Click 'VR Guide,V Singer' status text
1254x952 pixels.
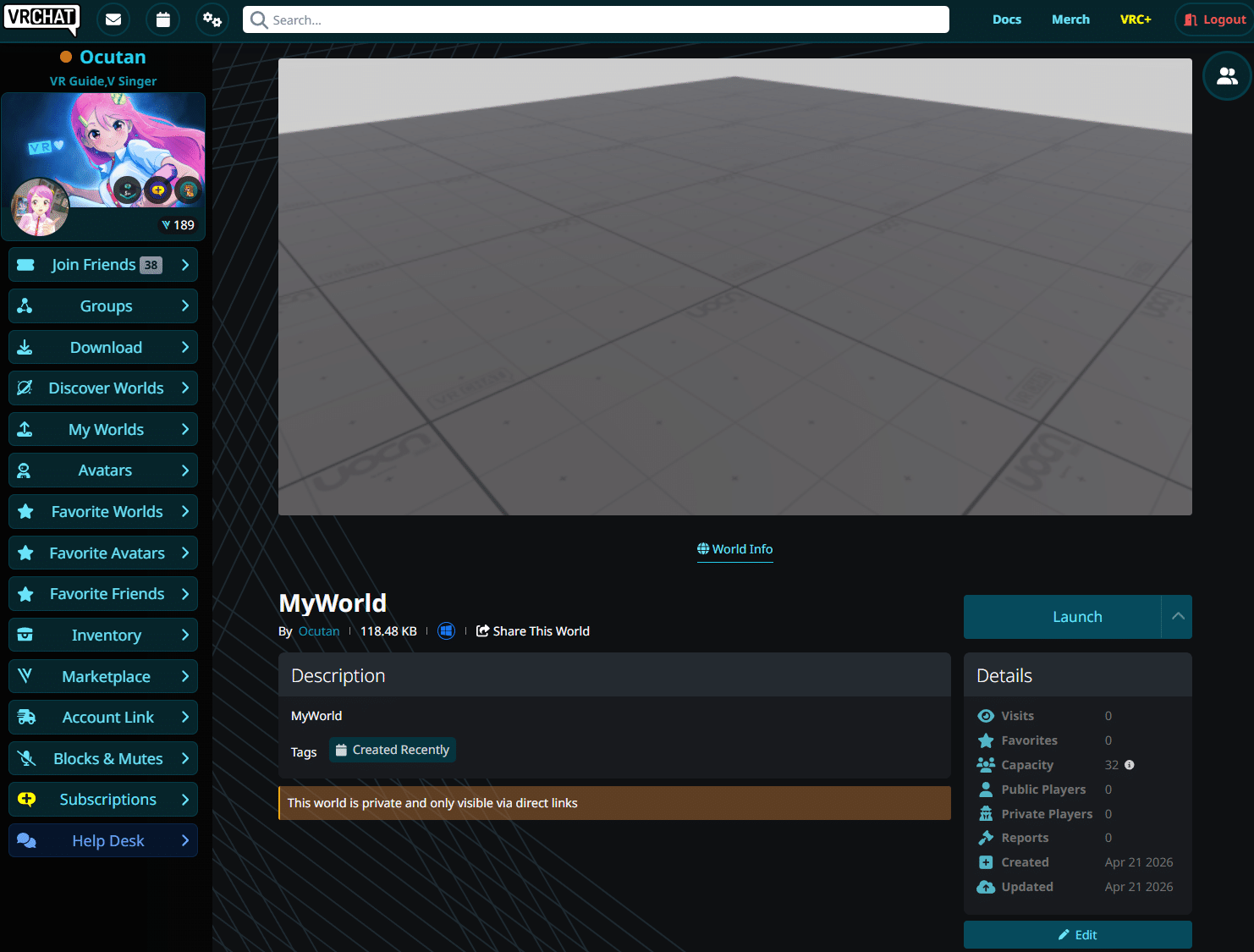pyautogui.click(x=103, y=81)
